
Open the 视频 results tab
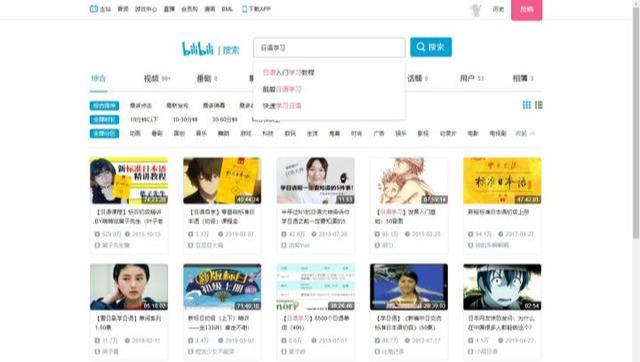point(157,78)
